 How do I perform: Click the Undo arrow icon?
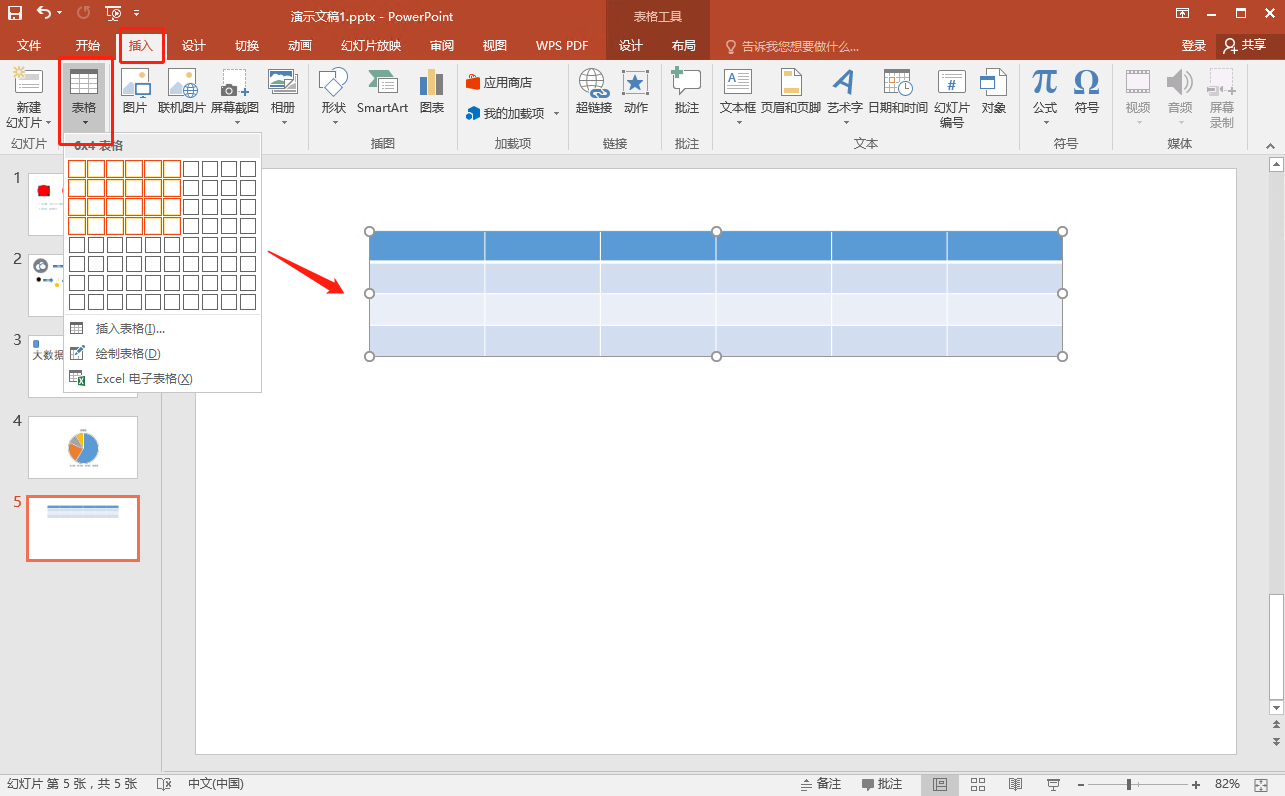[43, 14]
